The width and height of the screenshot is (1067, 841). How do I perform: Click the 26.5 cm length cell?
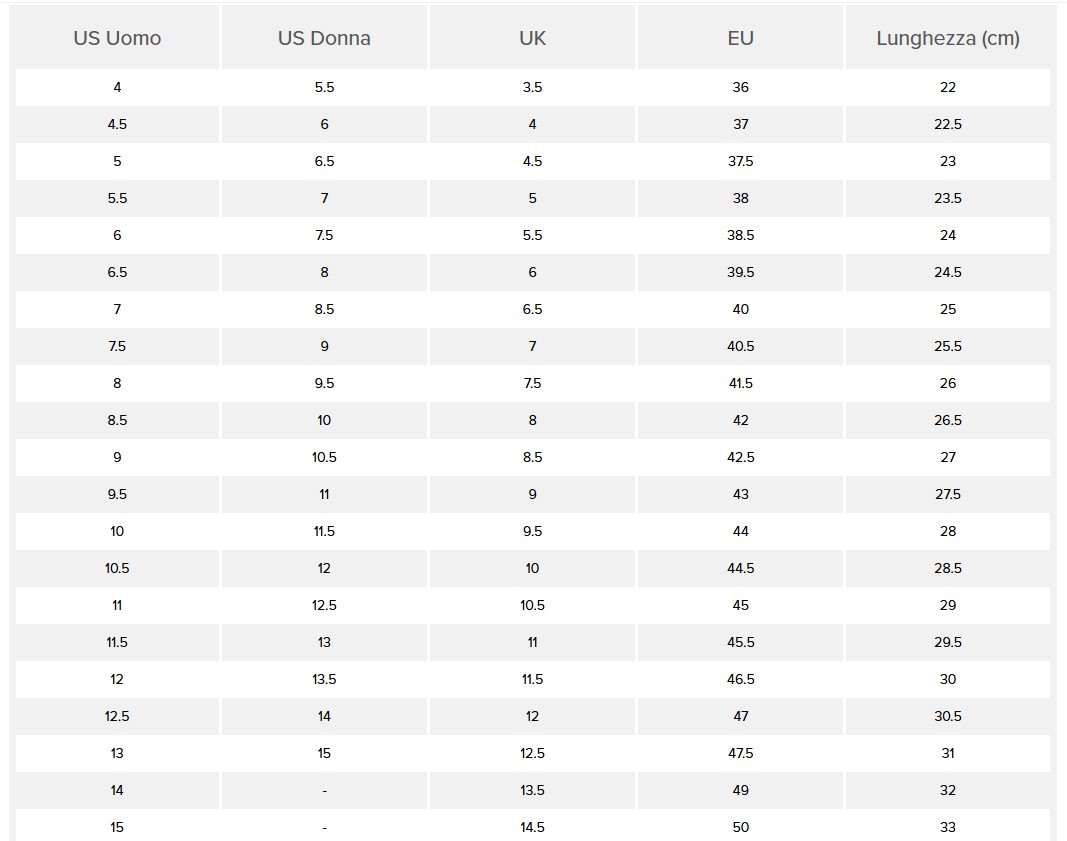tap(947, 420)
